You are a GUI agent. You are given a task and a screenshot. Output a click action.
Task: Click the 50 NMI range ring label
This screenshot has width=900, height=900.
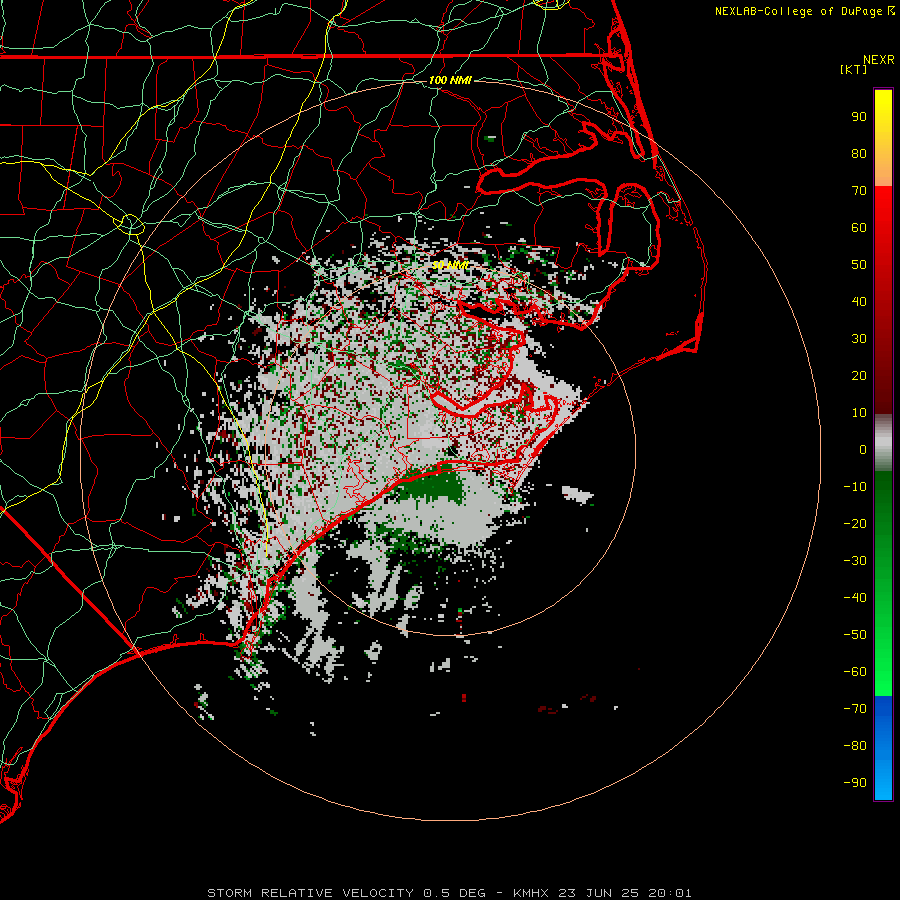click(451, 265)
